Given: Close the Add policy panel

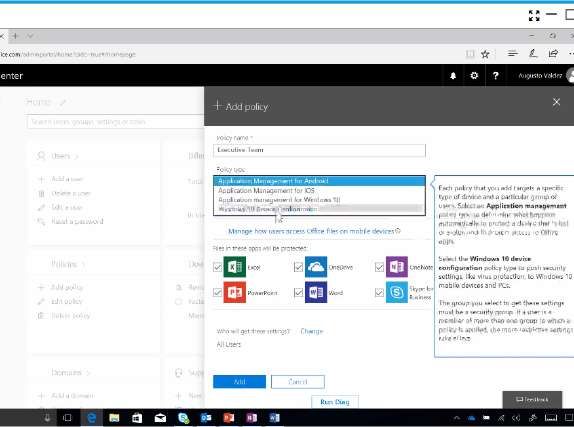Looking at the screenshot, I should 556,102.
